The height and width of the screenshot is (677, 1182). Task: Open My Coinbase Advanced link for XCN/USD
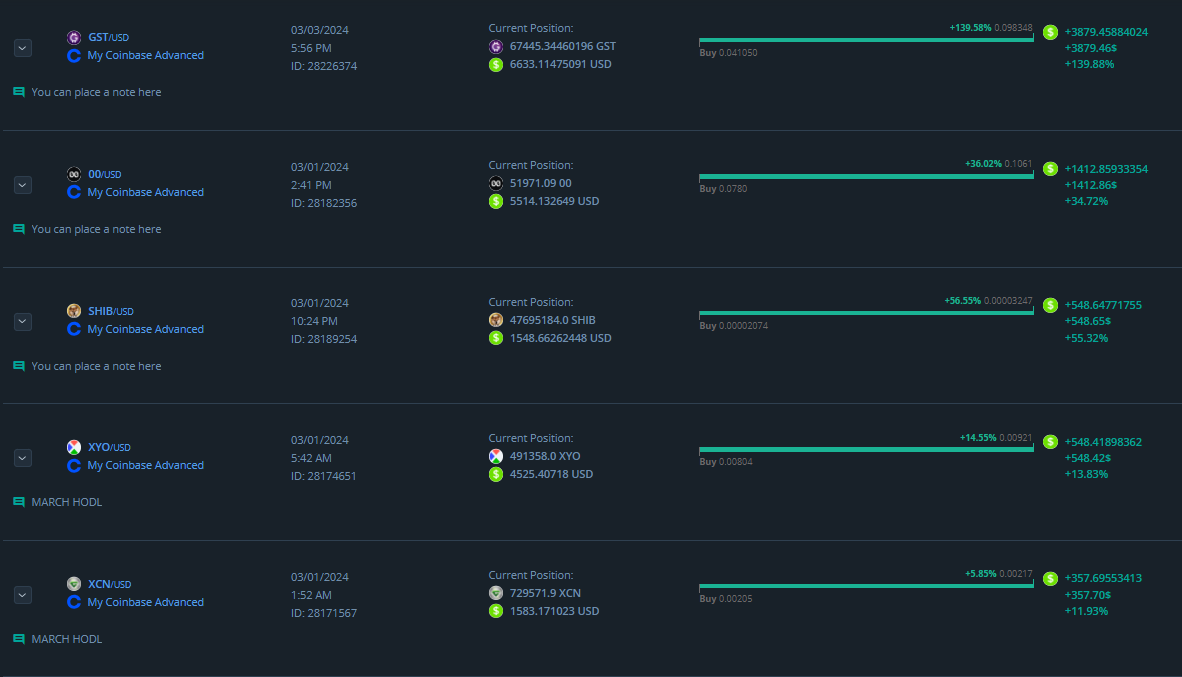pos(145,602)
